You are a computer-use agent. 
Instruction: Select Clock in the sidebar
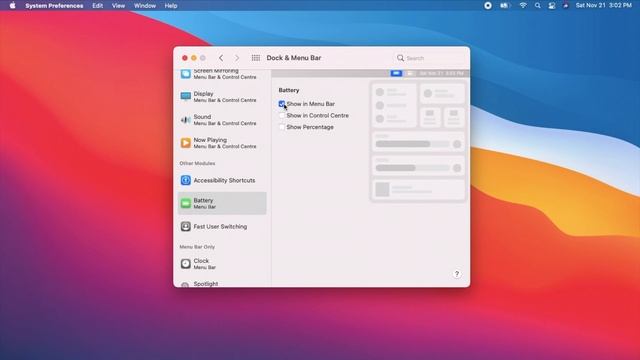tap(222, 264)
